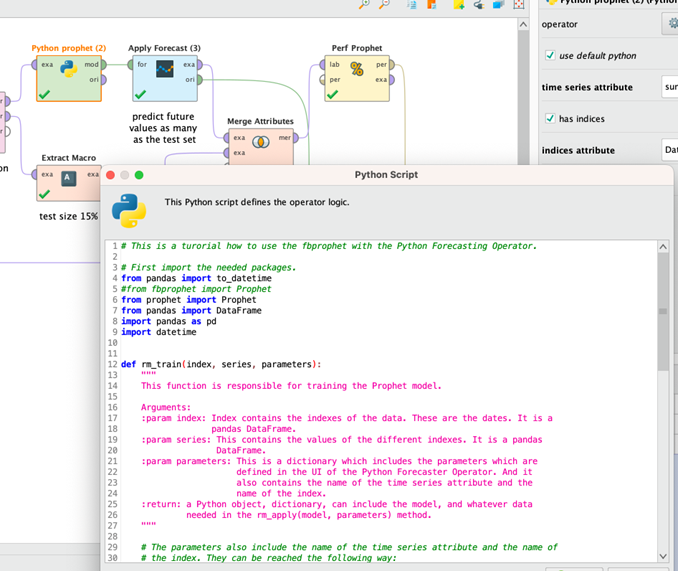Screen dimensions: 678x571
Task: Click Perf Prophet per output port
Action: [x=392, y=65]
